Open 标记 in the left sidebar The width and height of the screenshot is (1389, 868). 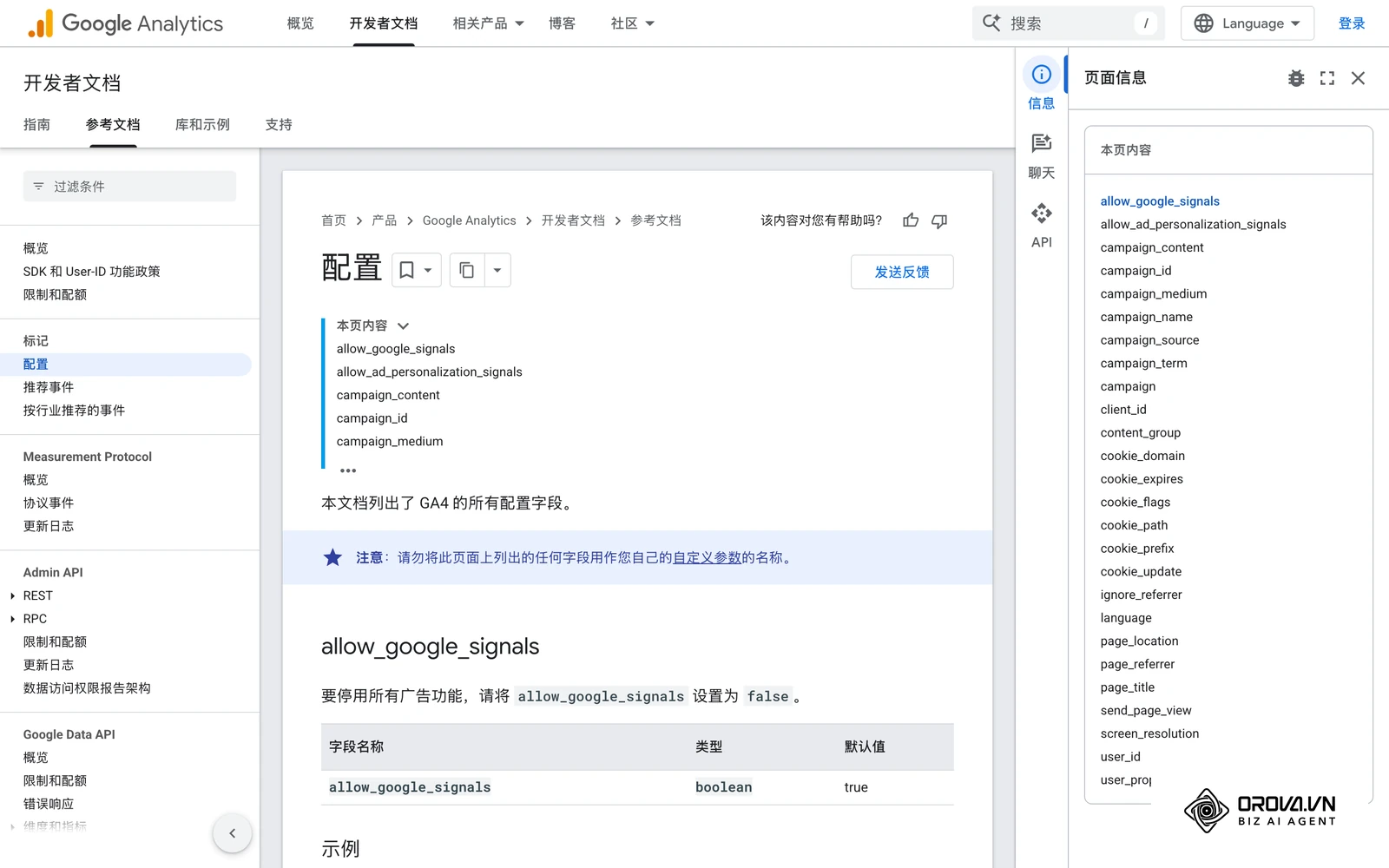(x=36, y=341)
